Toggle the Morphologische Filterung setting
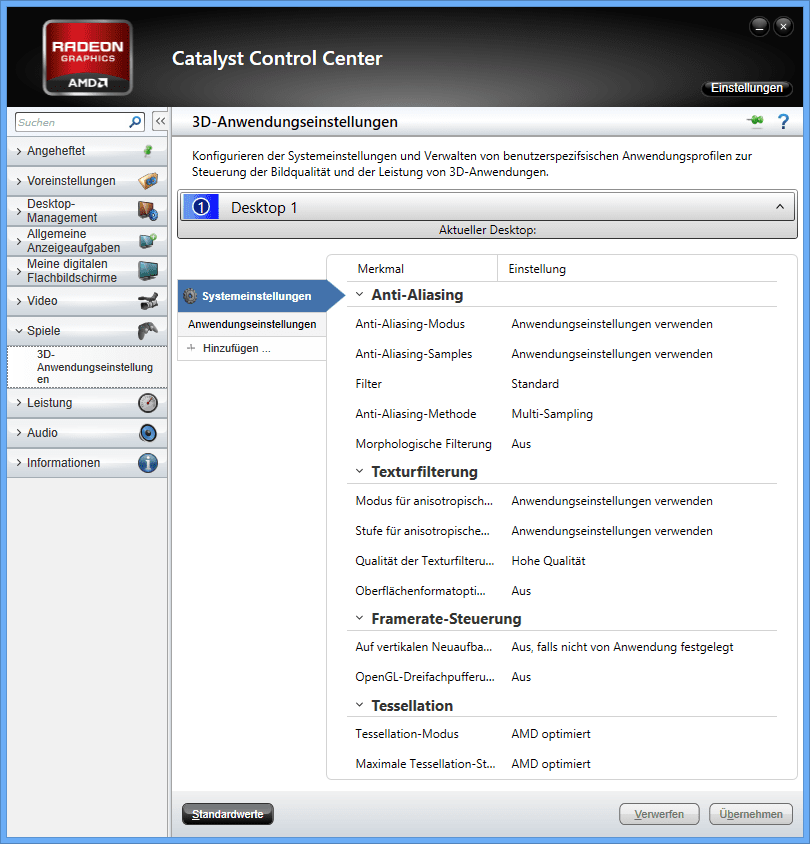The width and height of the screenshot is (810, 844). click(x=521, y=444)
